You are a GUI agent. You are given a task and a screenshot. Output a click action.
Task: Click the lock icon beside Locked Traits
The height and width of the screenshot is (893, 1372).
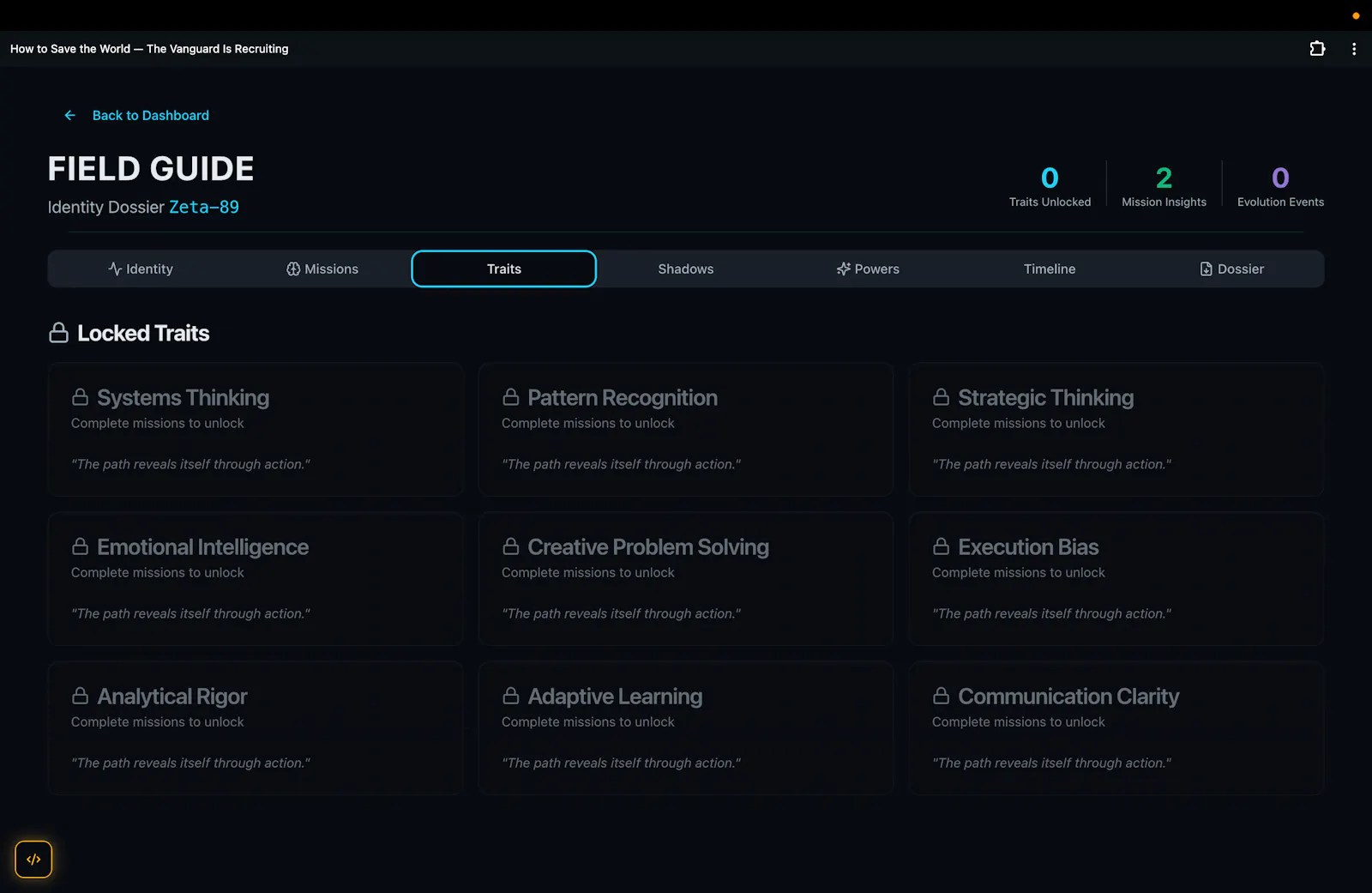(x=58, y=333)
